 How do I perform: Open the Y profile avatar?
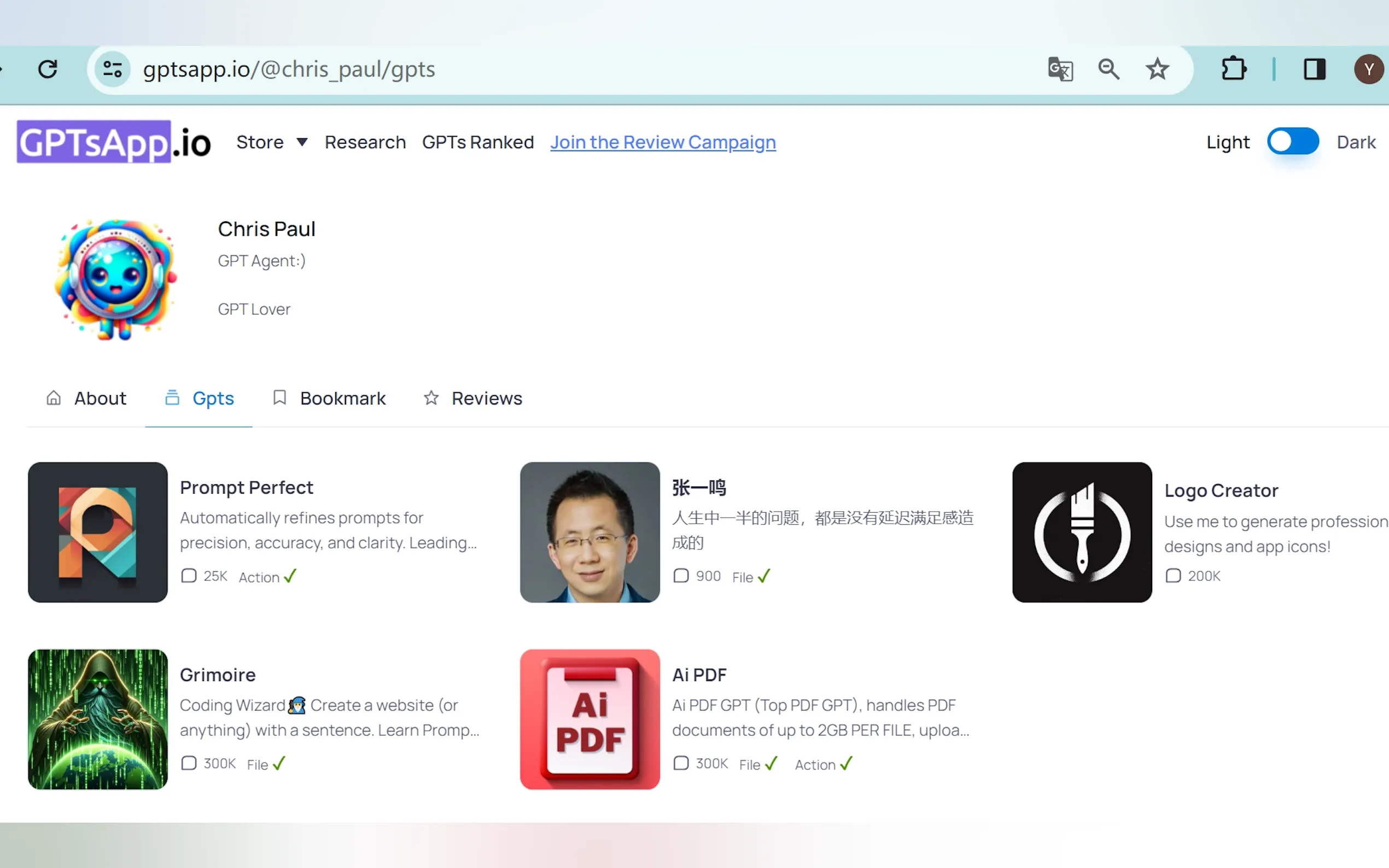(x=1368, y=69)
